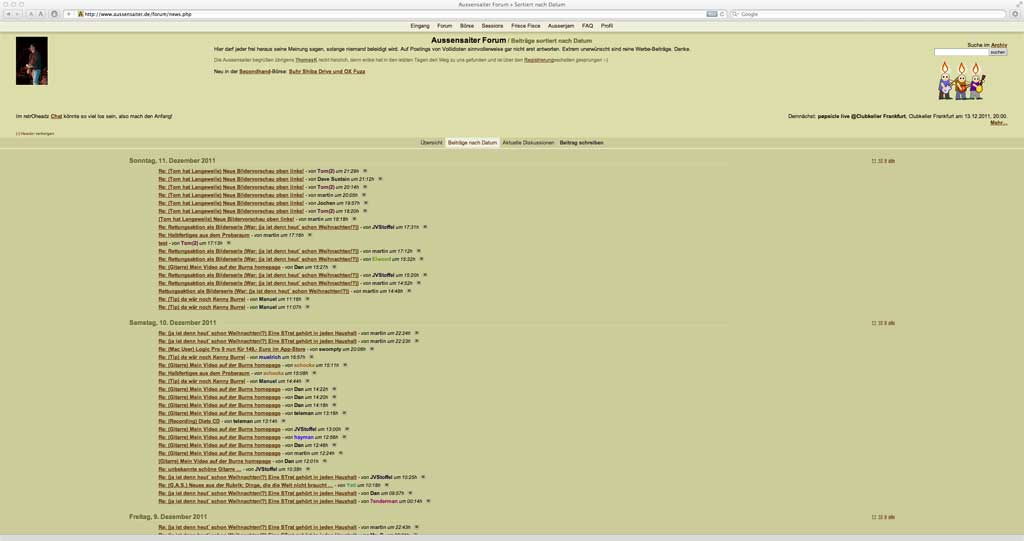1024x541 pixels.
Task: Click the browser back arrow button
Action: click(6, 14)
